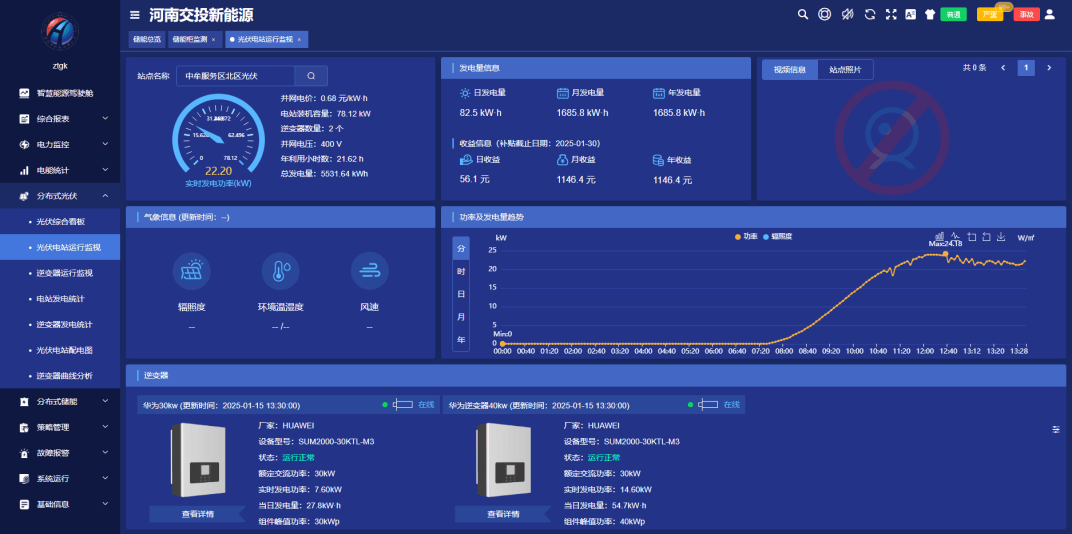
Task: Go to previous page in video pager
Action: coord(1003,68)
